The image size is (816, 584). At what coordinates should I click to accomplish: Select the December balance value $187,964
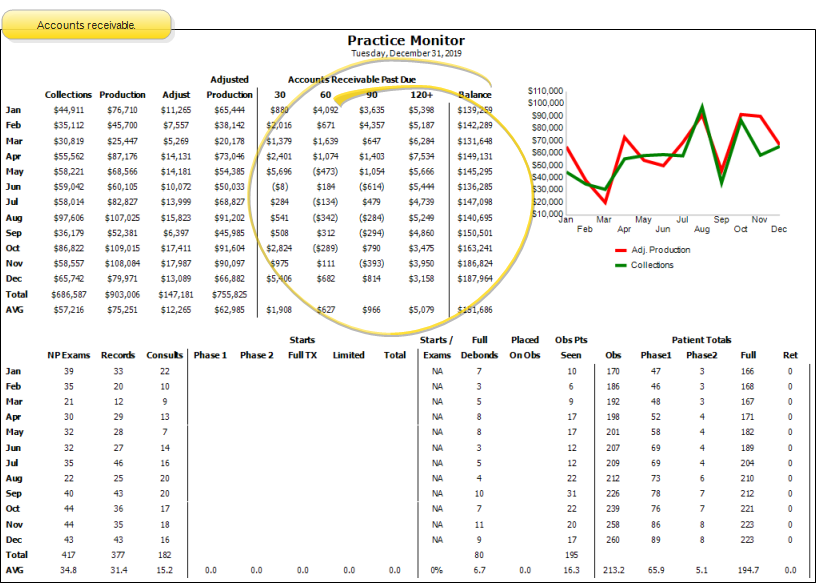pos(474,280)
